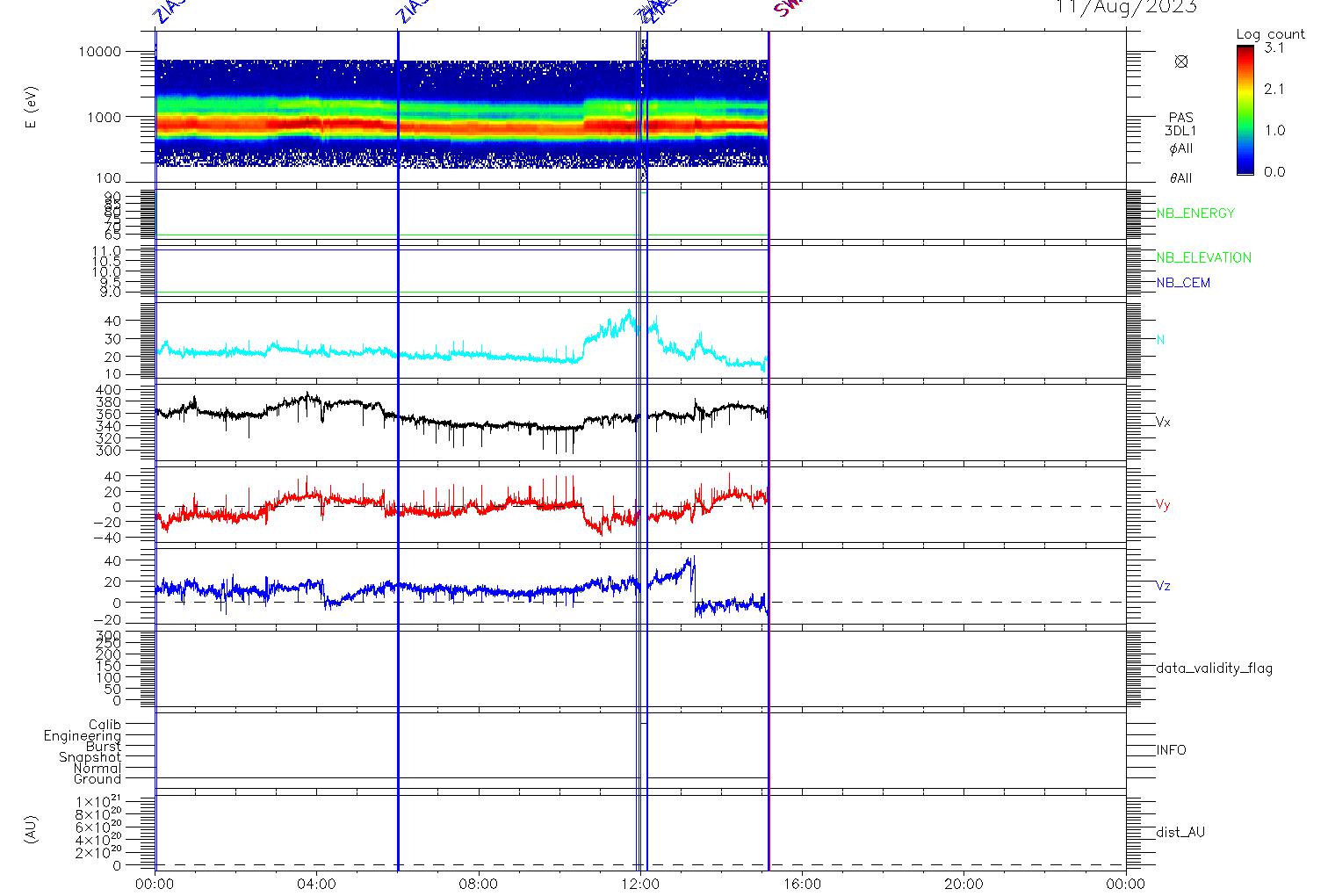Screen dimensions: 1328x896
Task: Click the 0.0 colorbar minimum value
Action: pos(1274,171)
